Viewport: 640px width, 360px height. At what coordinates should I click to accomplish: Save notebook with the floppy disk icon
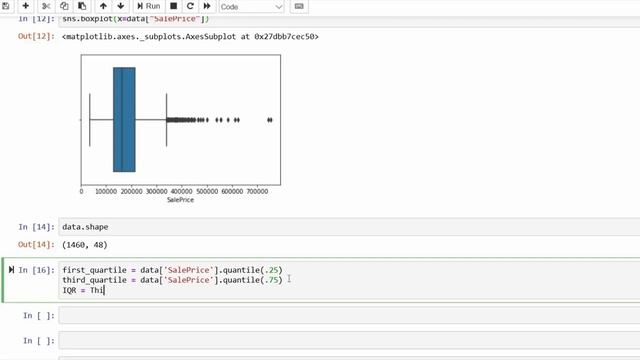coord(5,6)
